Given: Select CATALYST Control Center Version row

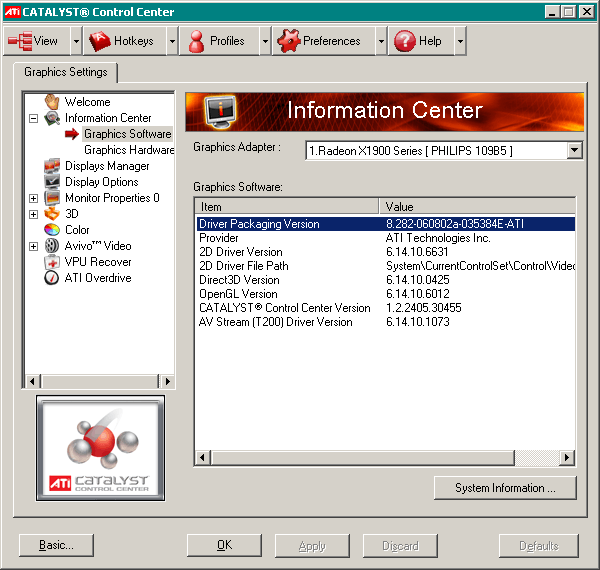Looking at the screenshot, I should click(x=385, y=308).
